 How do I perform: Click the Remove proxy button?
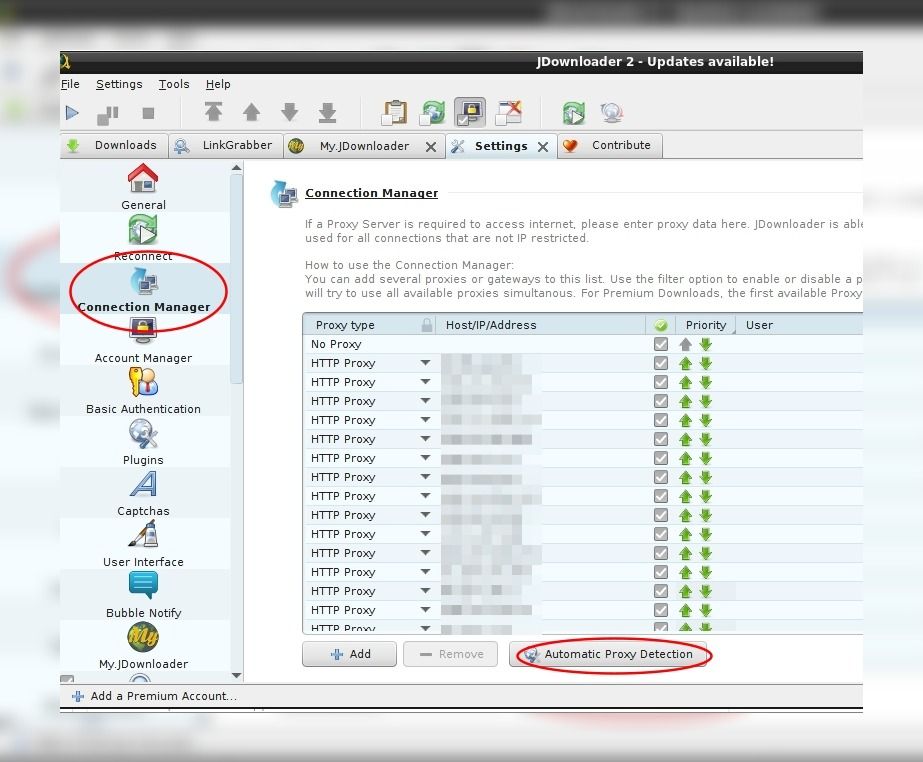pyautogui.click(x=450, y=654)
